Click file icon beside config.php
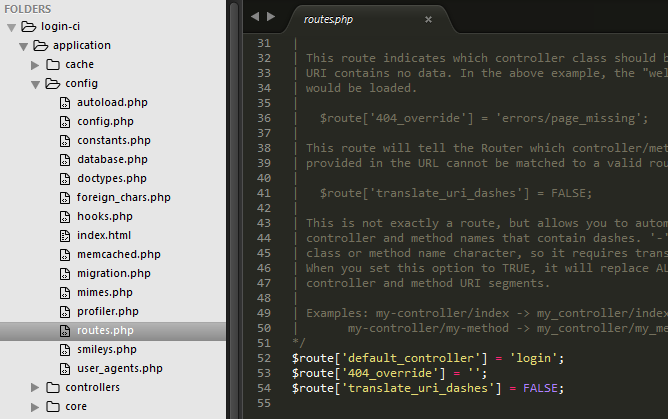Screen dimensions: 668x419 point(65,122)
